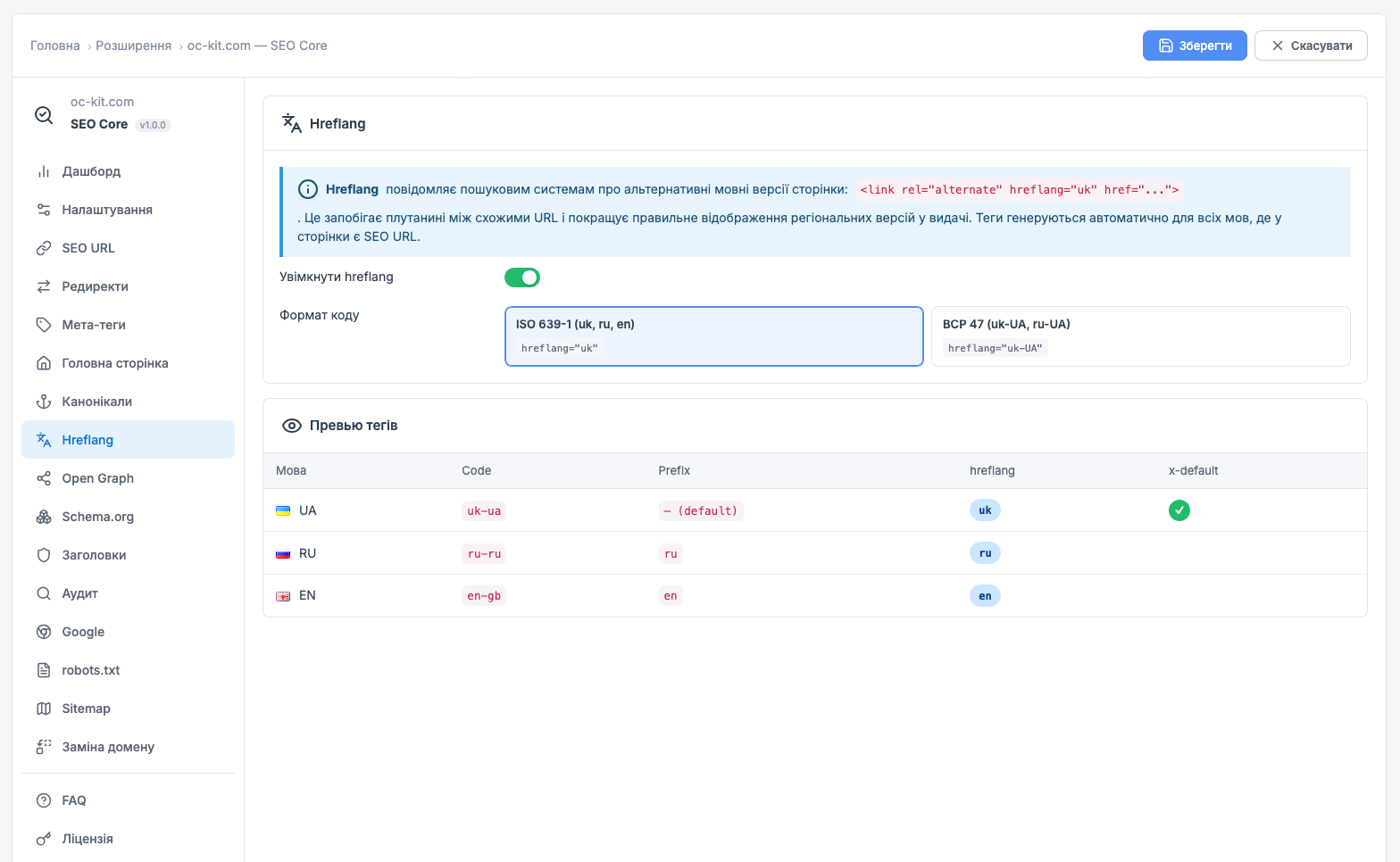Click the green x-default checkmark for UA
1400x862 pixels.
1179,510
